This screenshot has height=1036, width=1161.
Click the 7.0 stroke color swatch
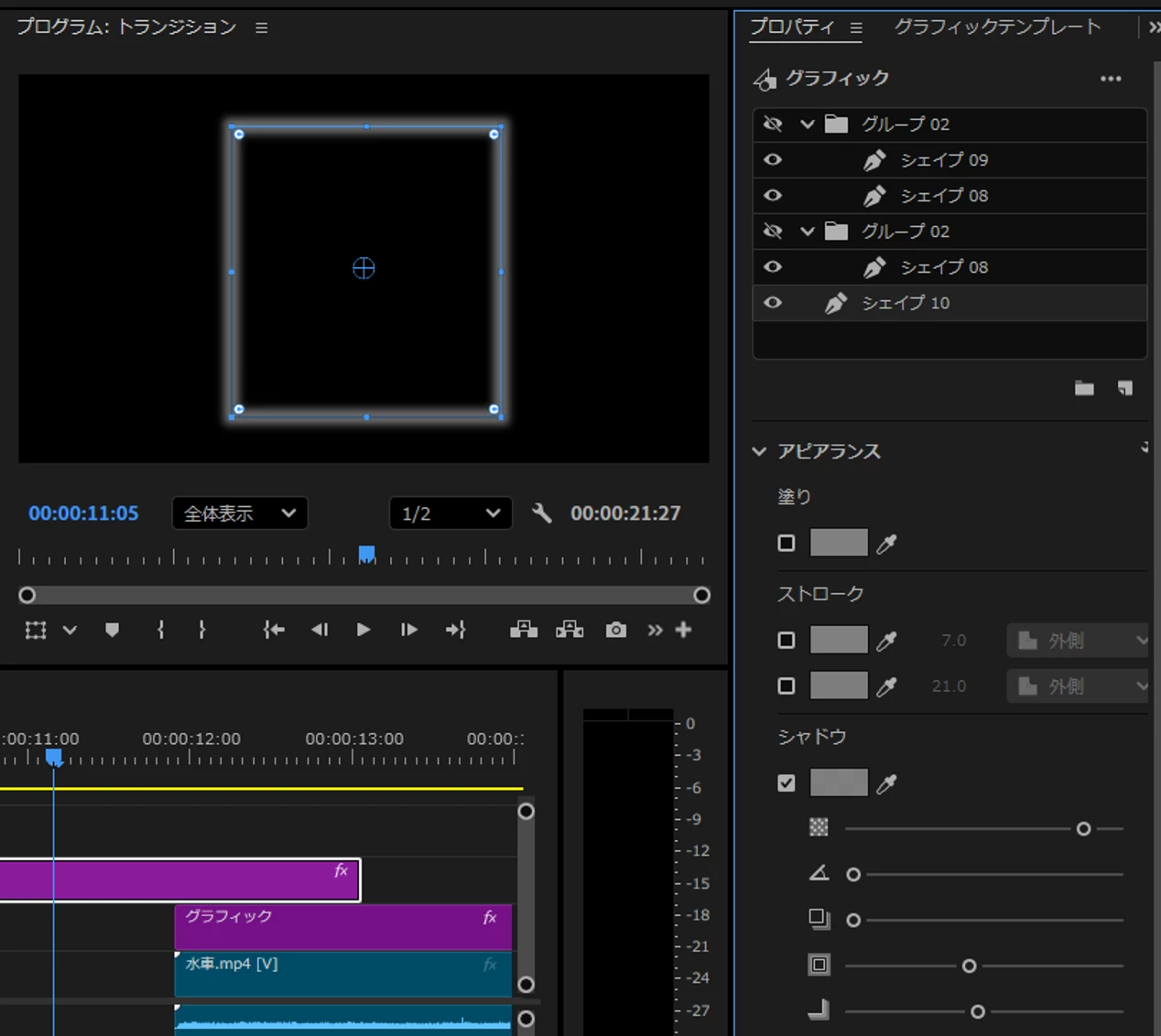(x=839, y=640)
